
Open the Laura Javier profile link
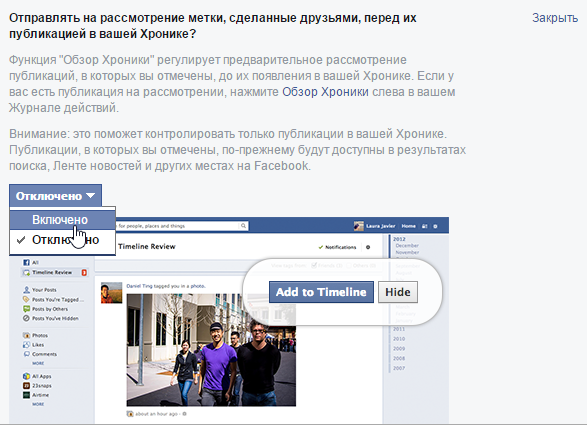[x=380, y=226]
